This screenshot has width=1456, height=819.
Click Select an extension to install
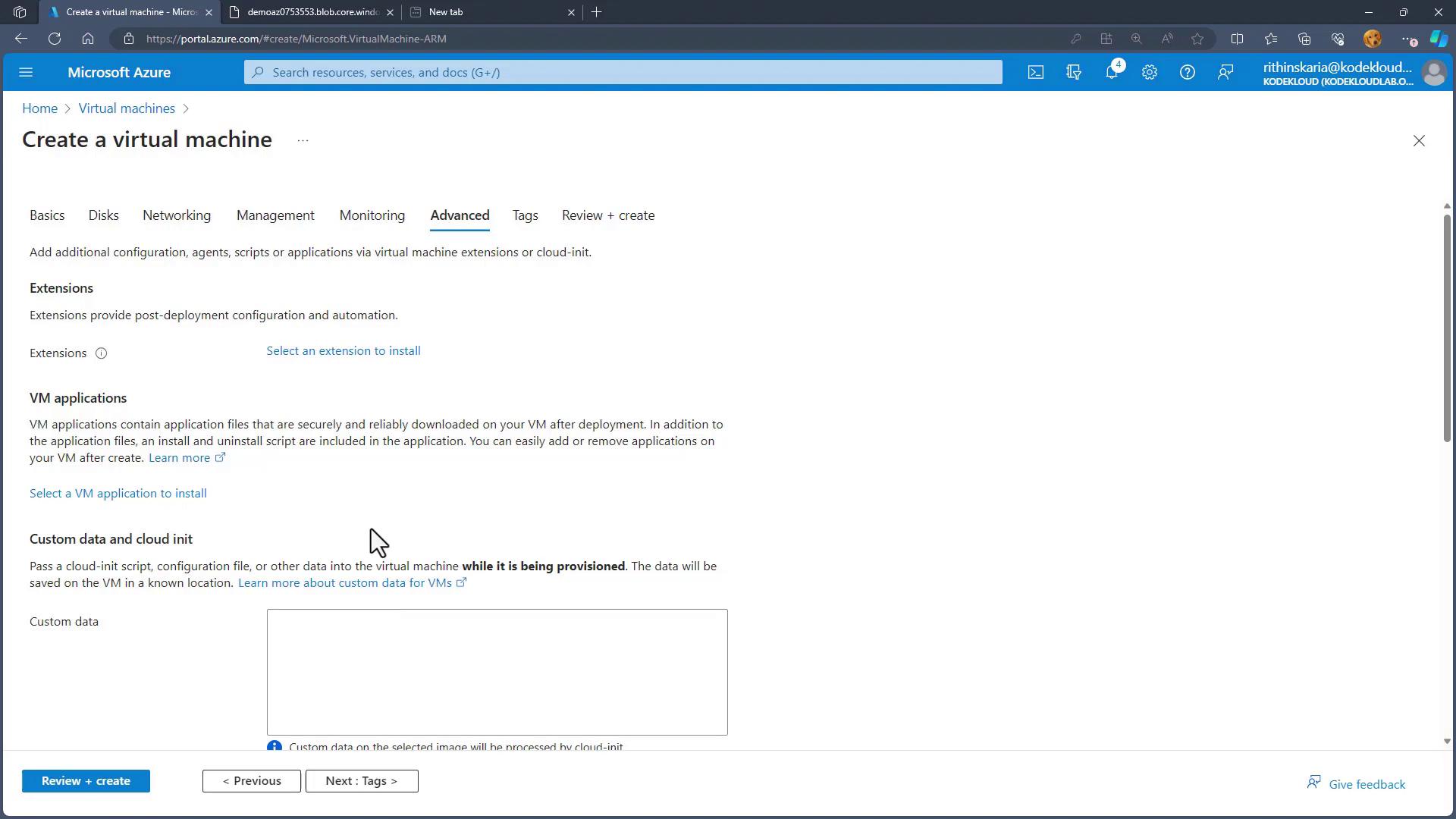(343, 351)
